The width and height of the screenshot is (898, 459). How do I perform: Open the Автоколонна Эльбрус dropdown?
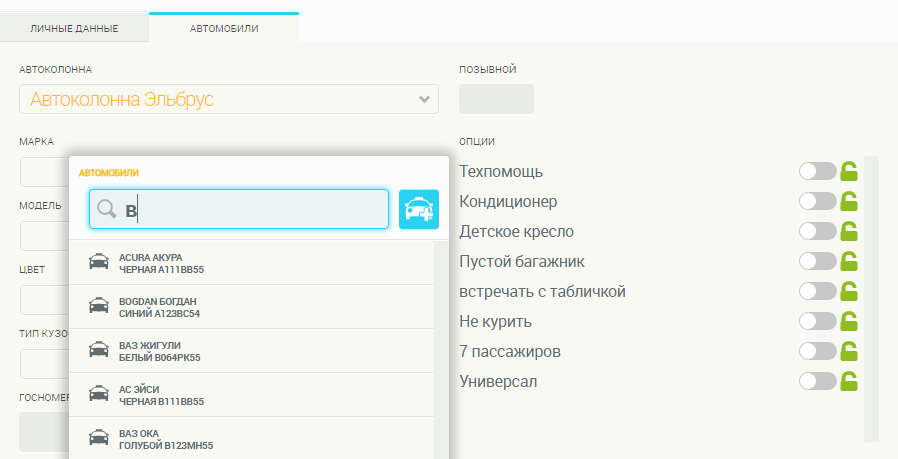[228, 99]
